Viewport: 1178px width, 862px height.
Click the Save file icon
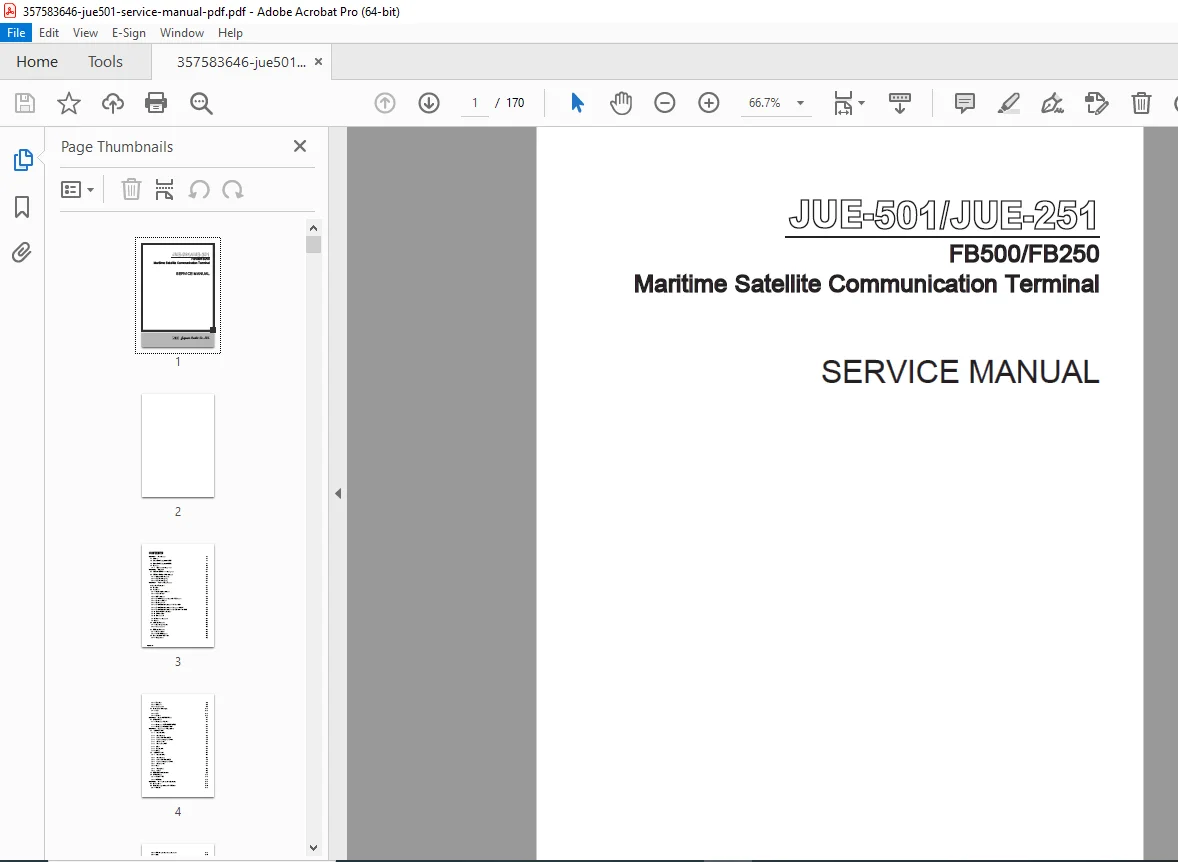pos(25,103)
